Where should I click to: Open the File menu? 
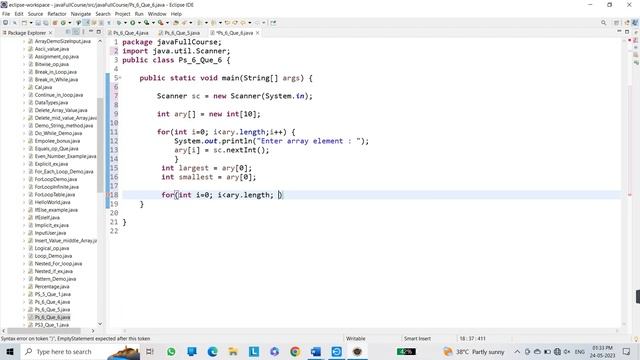coord(6,14)
